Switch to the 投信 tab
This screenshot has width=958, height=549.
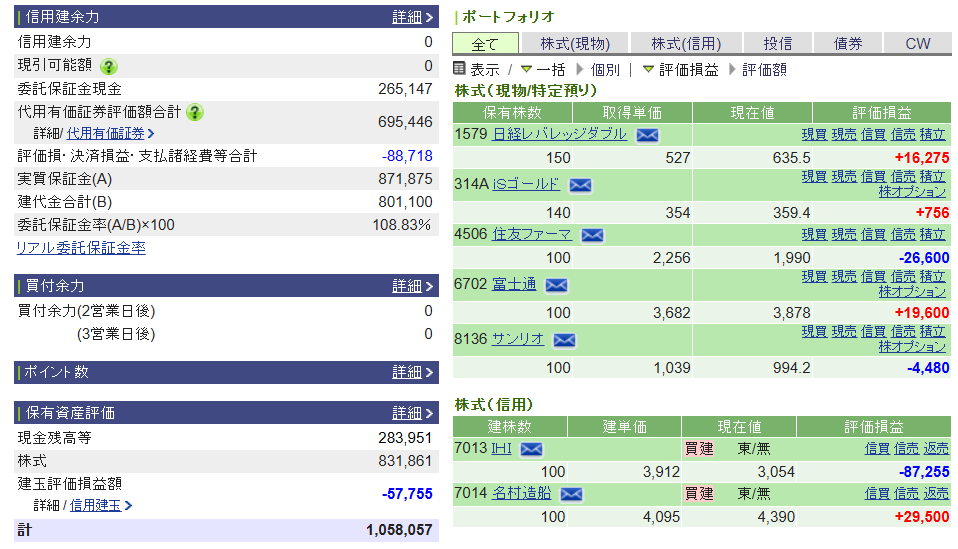pos(777,43)
